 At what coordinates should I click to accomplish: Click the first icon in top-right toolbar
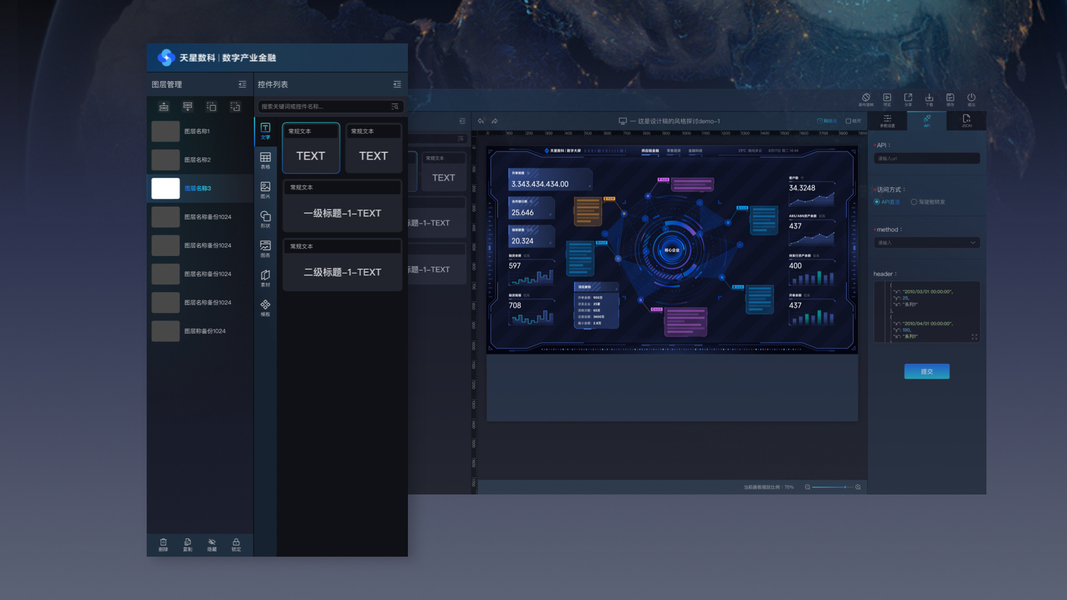(x=866, y=99)
